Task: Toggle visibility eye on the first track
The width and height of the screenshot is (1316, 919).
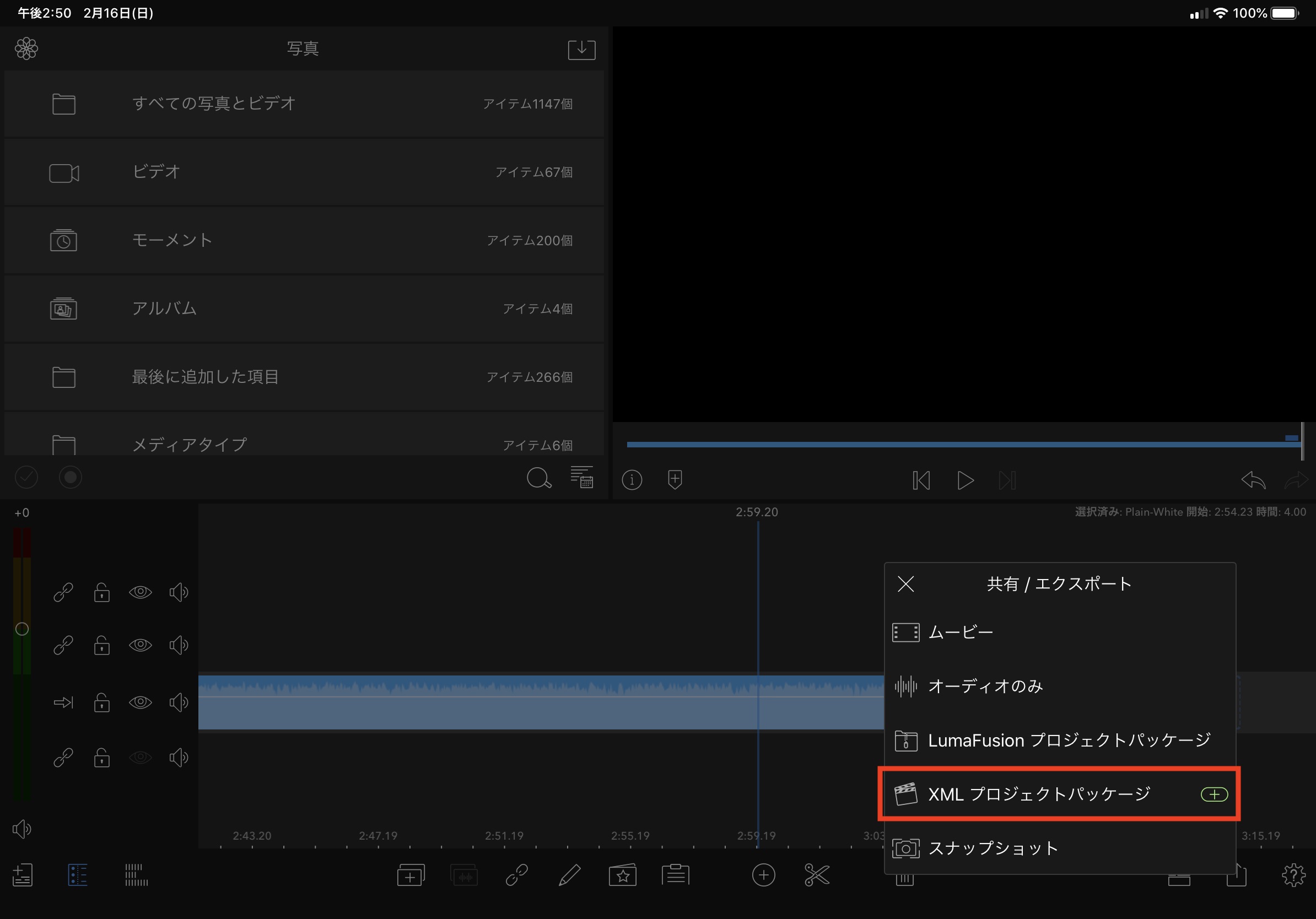Action: (x=141, y=592)
